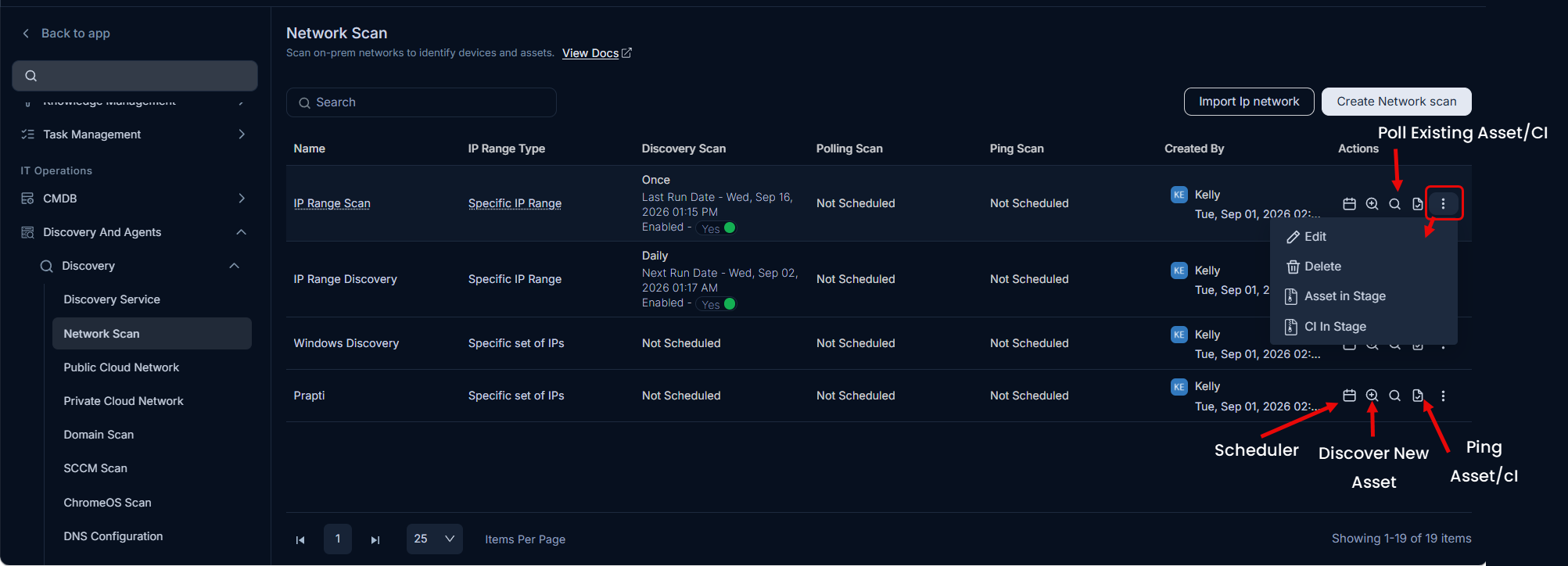Click Kelly's KE avatar in Prapti row

coord(1179,386)
